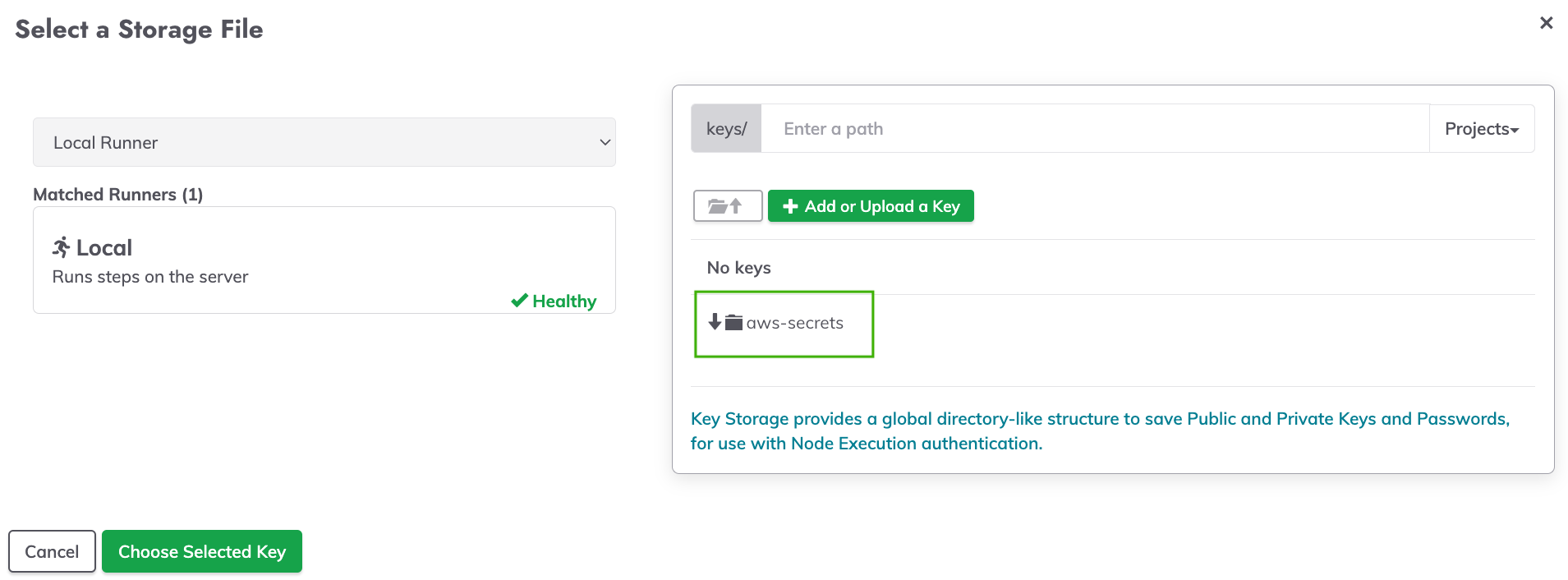Click the Healthy status label

coord(564,302)
